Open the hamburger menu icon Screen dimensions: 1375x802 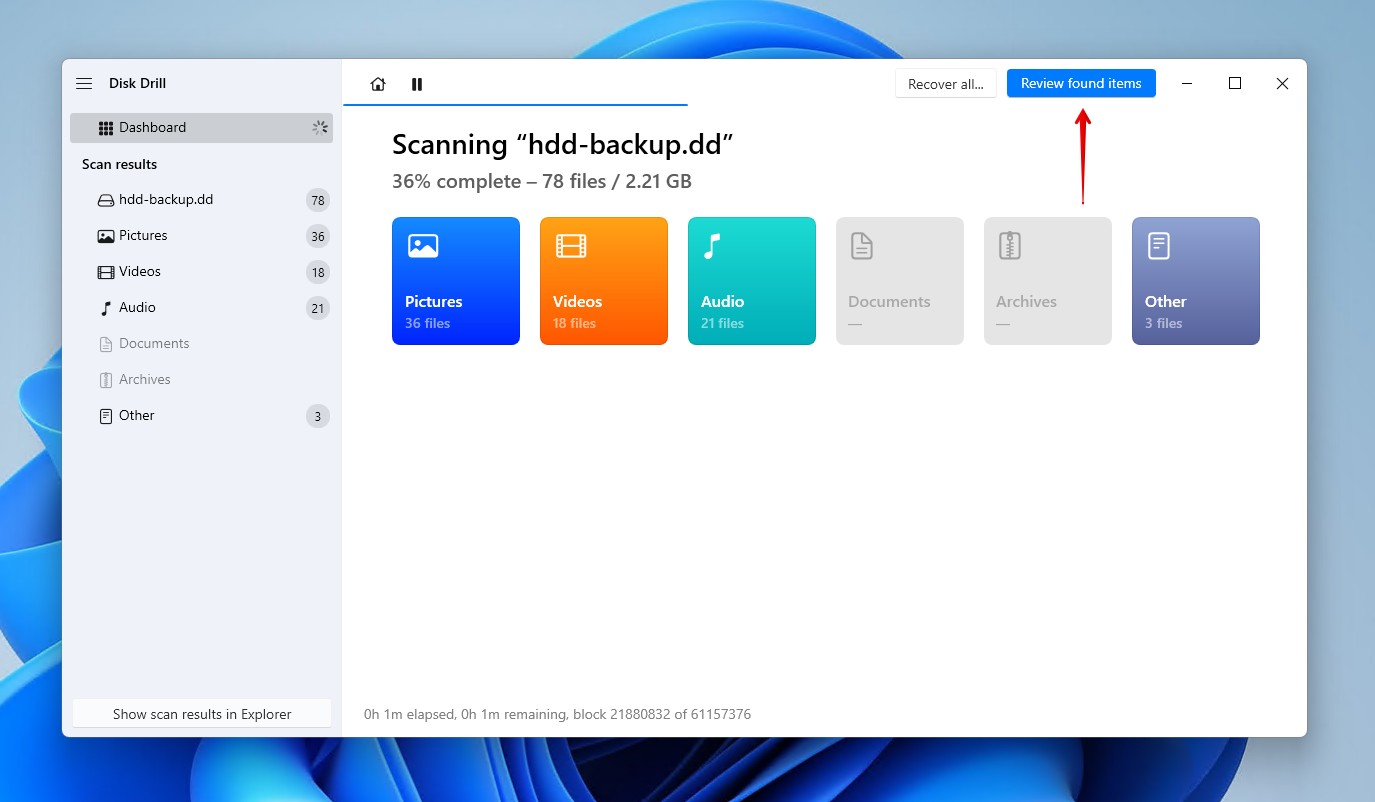(x=84, y=84)
